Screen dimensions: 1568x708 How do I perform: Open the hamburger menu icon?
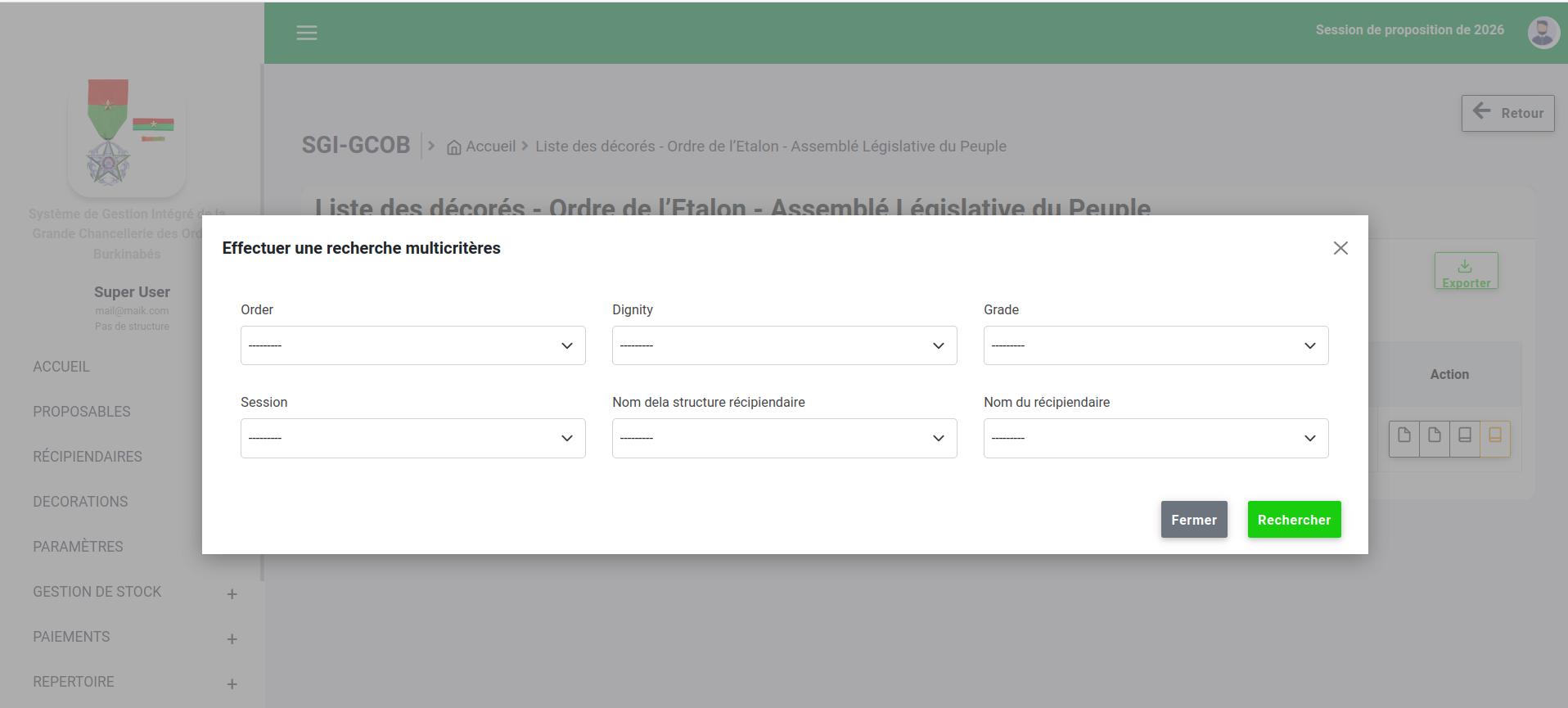click(x=307, y=33)
